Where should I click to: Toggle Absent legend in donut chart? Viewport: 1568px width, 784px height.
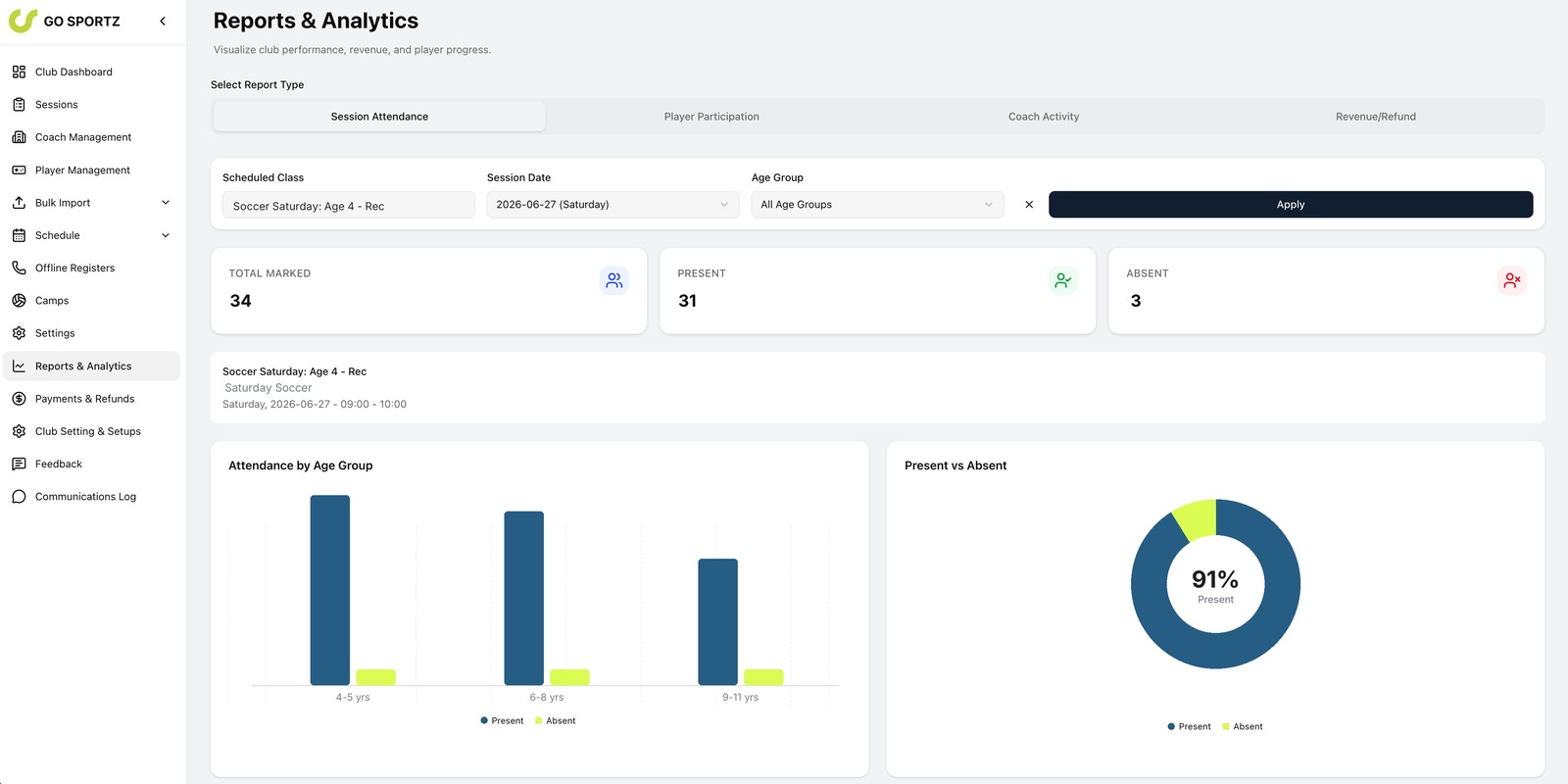point(1243,726)
